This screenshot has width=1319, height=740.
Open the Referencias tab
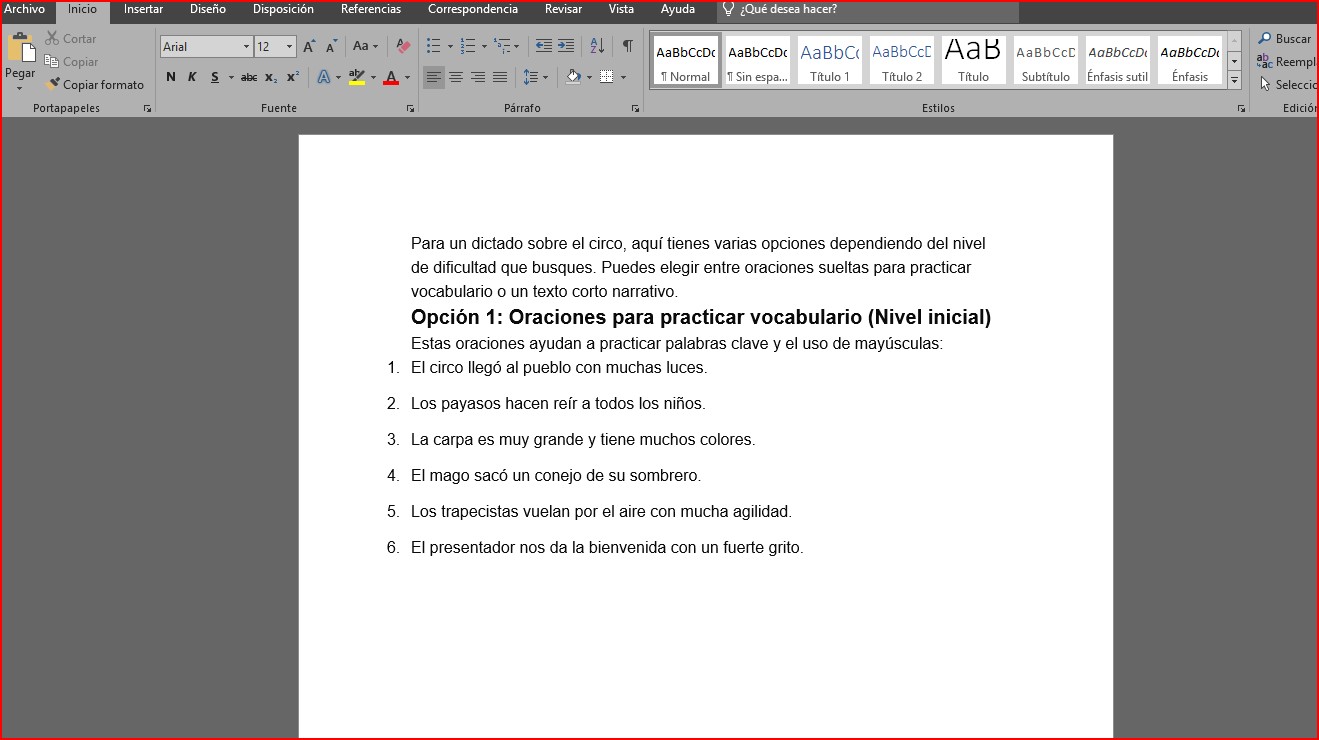[370, 9]
